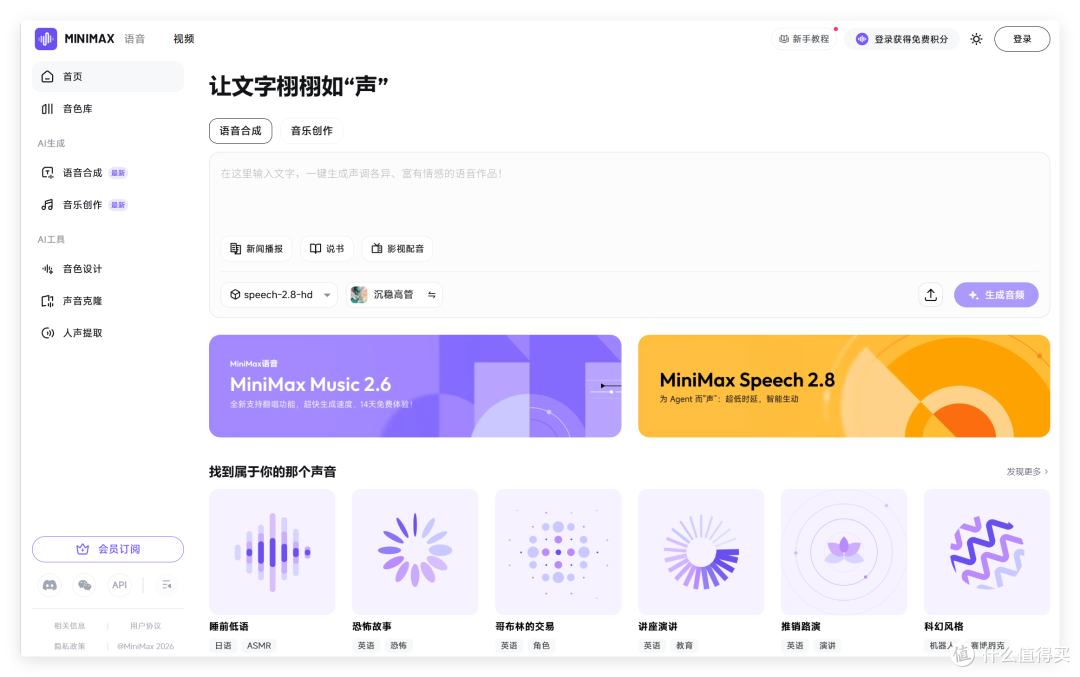This screenshot has width=1080, height=677.
Task: Toggle the light/dark theme sun icon
Action: 977,39
